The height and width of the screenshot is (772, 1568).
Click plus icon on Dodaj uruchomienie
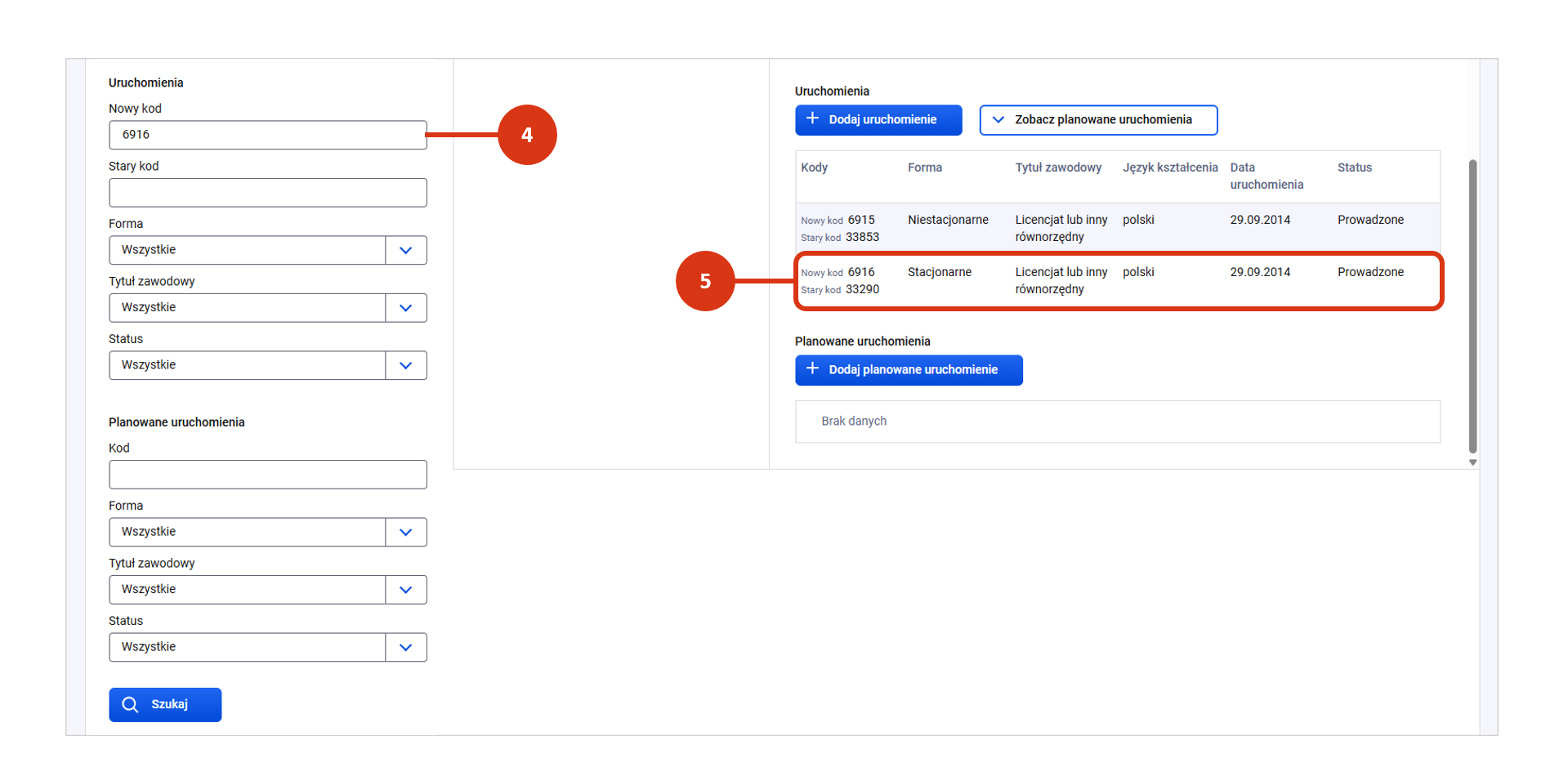[812, 118]
